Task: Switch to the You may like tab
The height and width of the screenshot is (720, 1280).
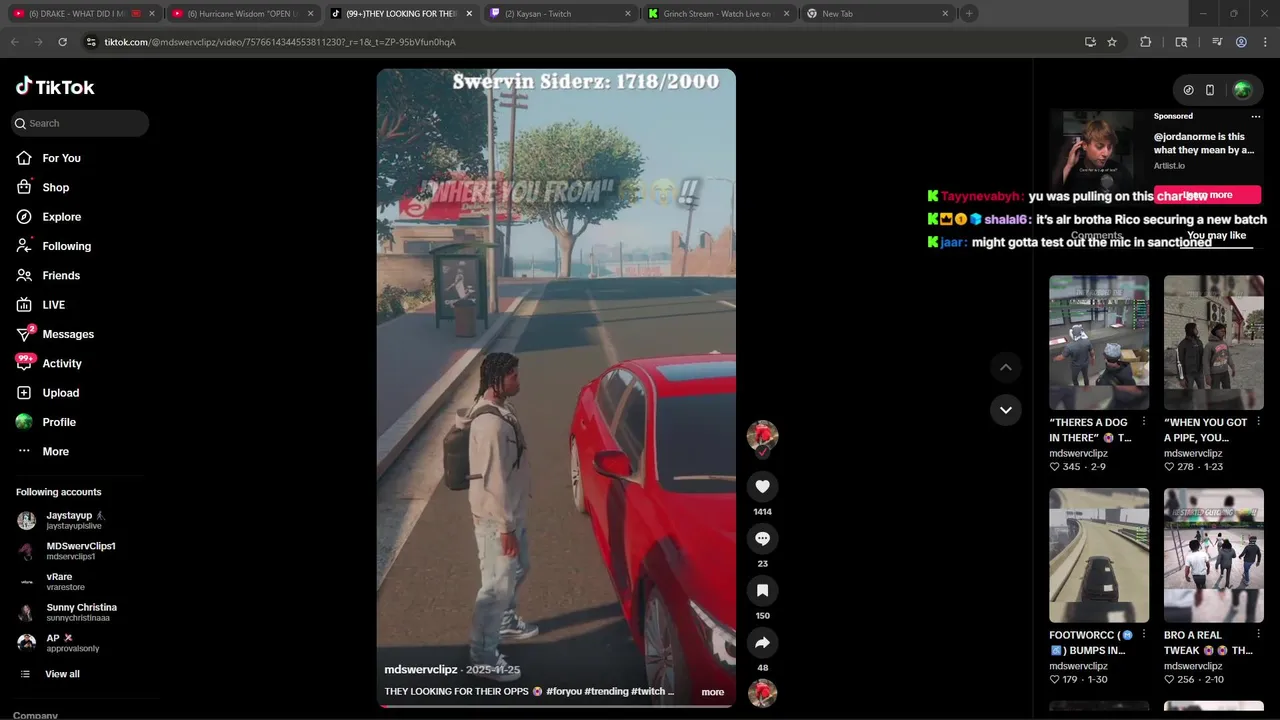Action: (x=1216, y=236)
